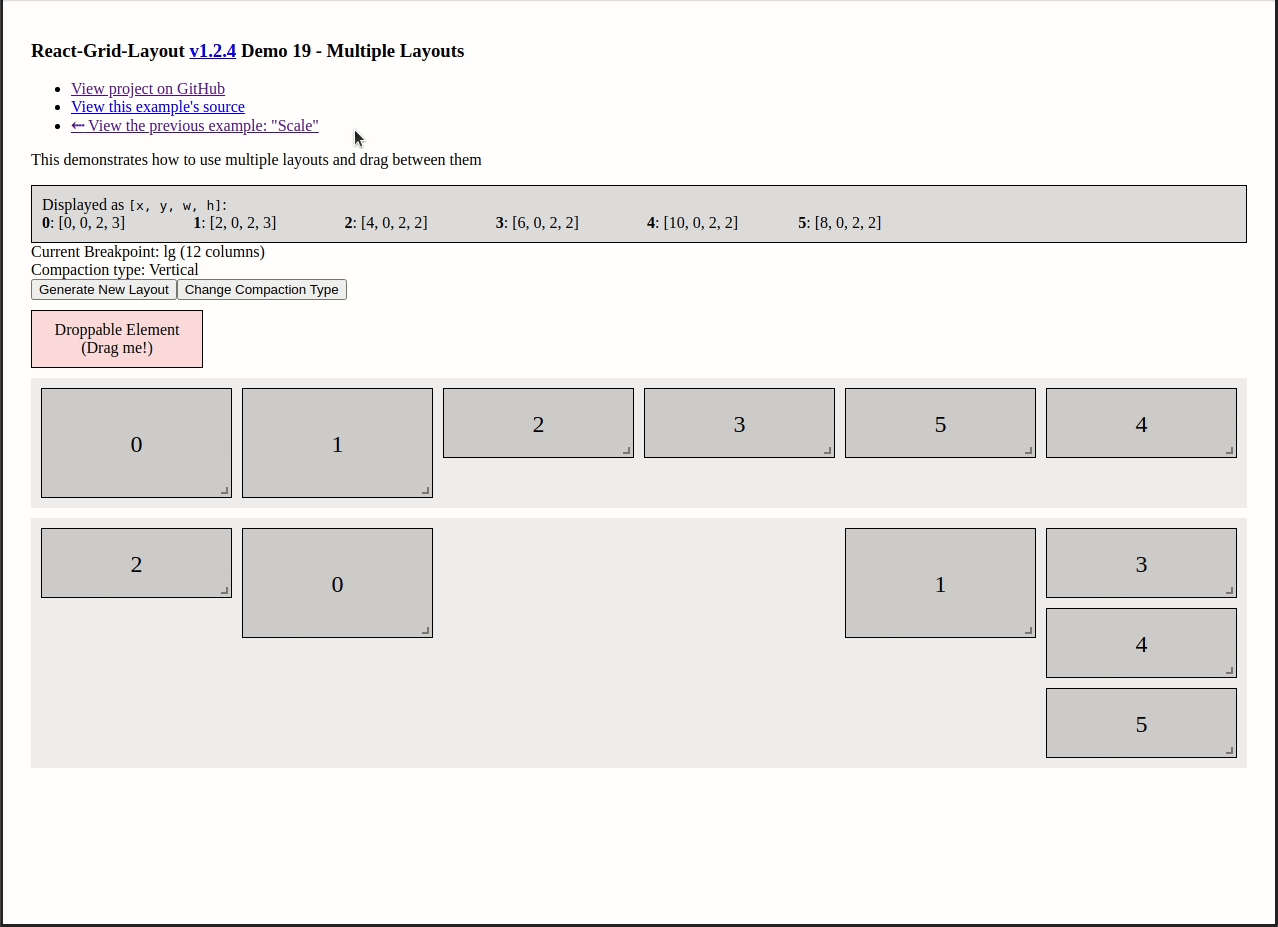This screenshot has width=1278, height=927.
Task: Select grid item 2 in bottom layout
Action: pyautogui.click(x=136, y=563)
